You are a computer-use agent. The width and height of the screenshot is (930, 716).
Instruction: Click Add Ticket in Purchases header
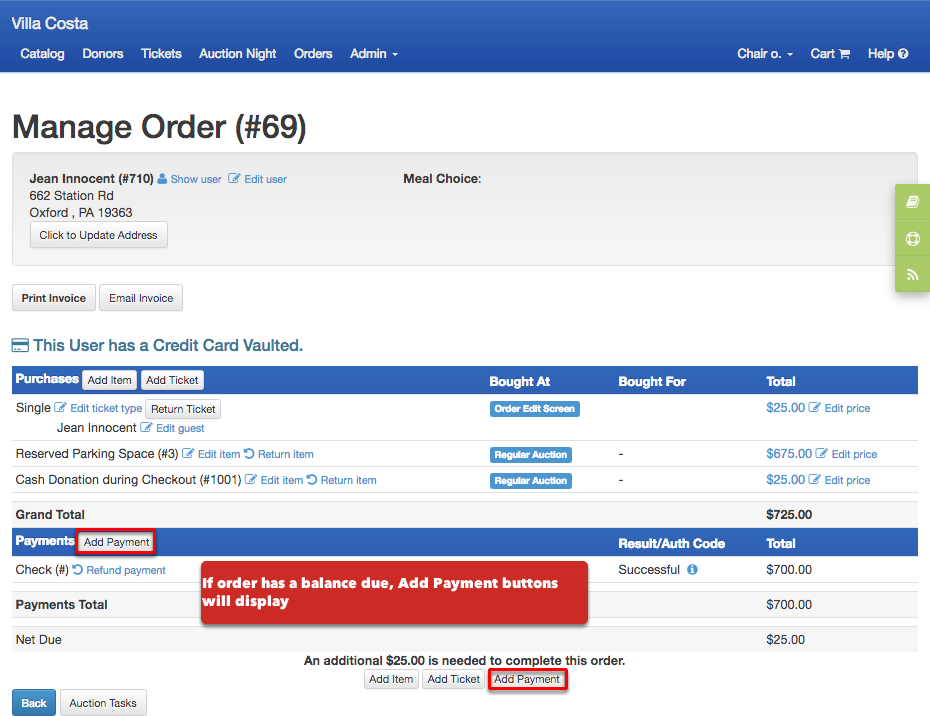click(x=172, y=380)
